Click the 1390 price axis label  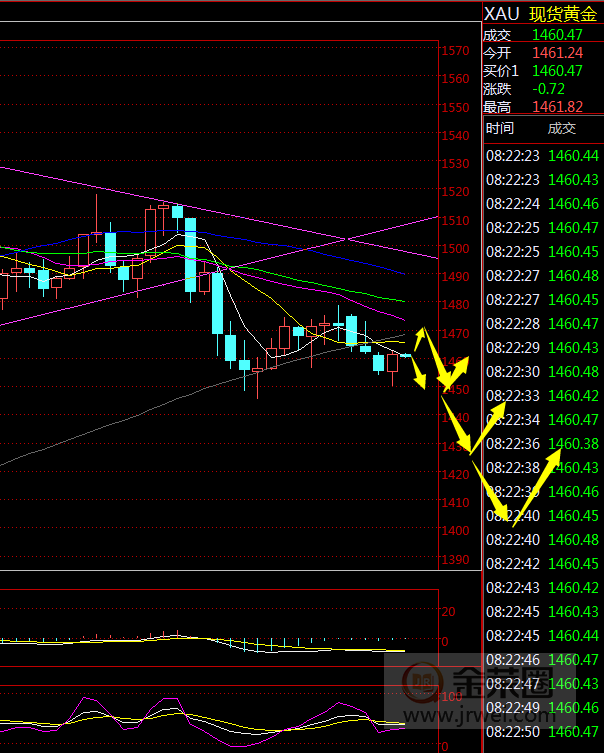tap(455, 559)
